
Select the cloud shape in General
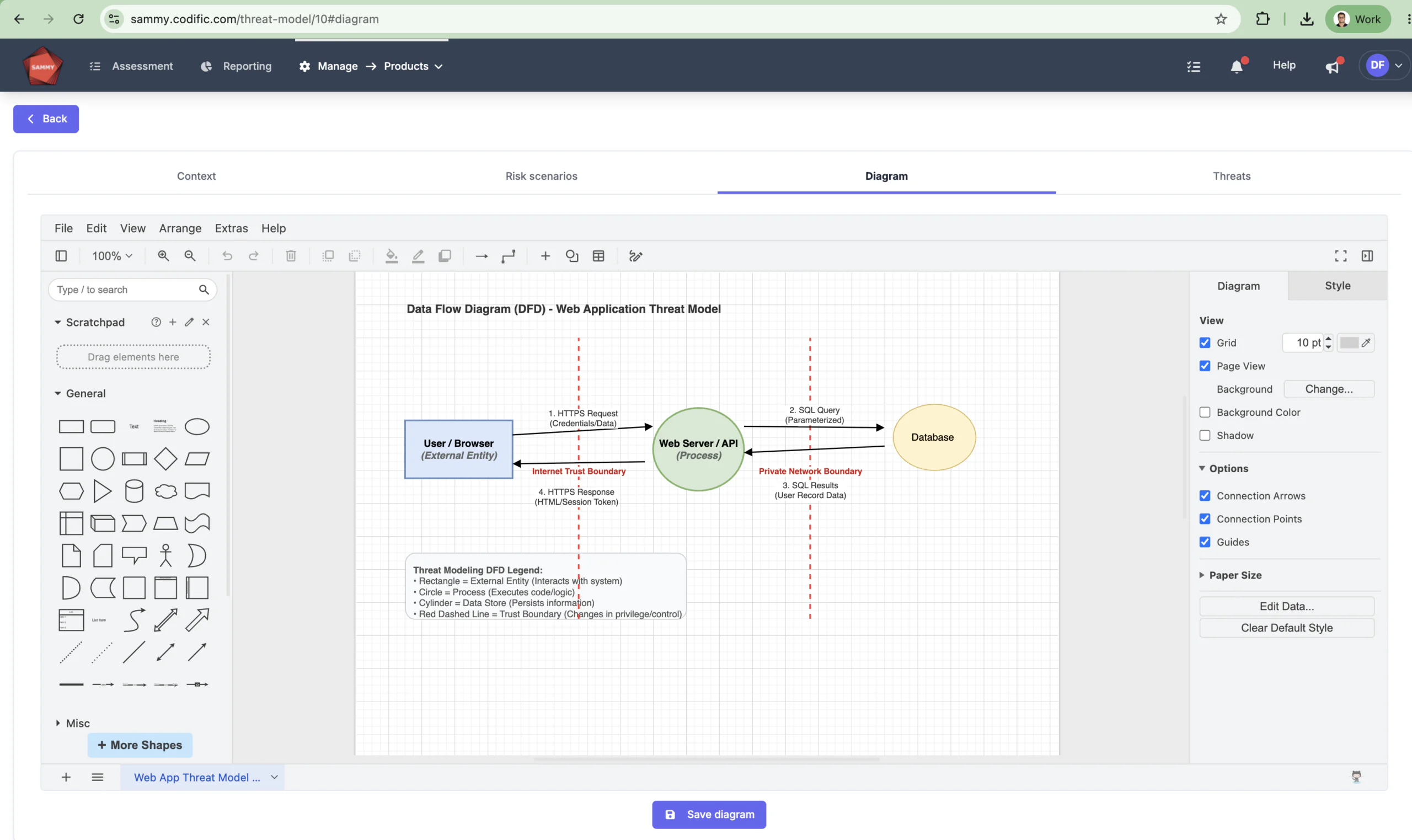[x=166, y=491]
